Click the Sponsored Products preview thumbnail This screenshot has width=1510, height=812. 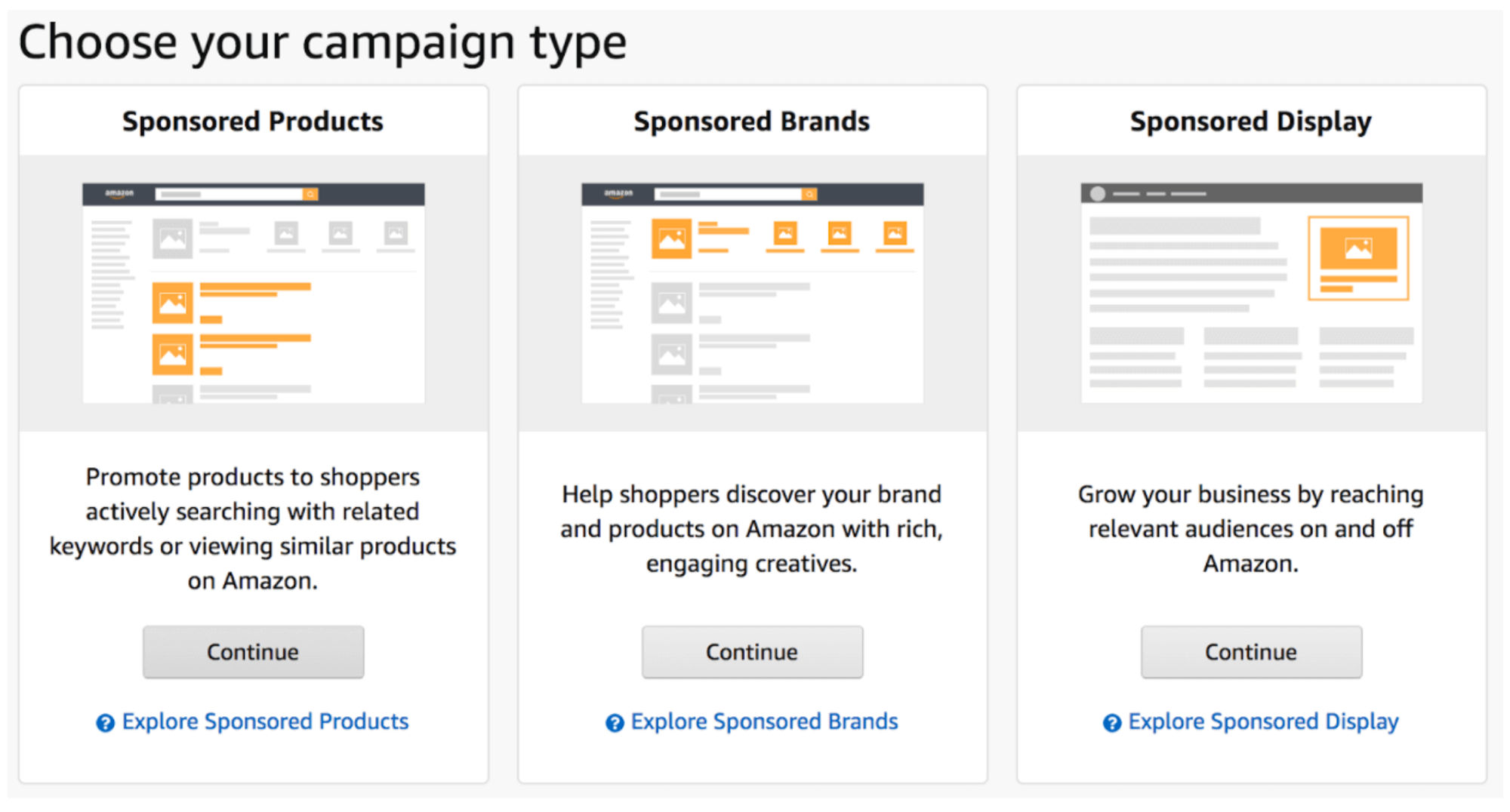click(254, 293)
